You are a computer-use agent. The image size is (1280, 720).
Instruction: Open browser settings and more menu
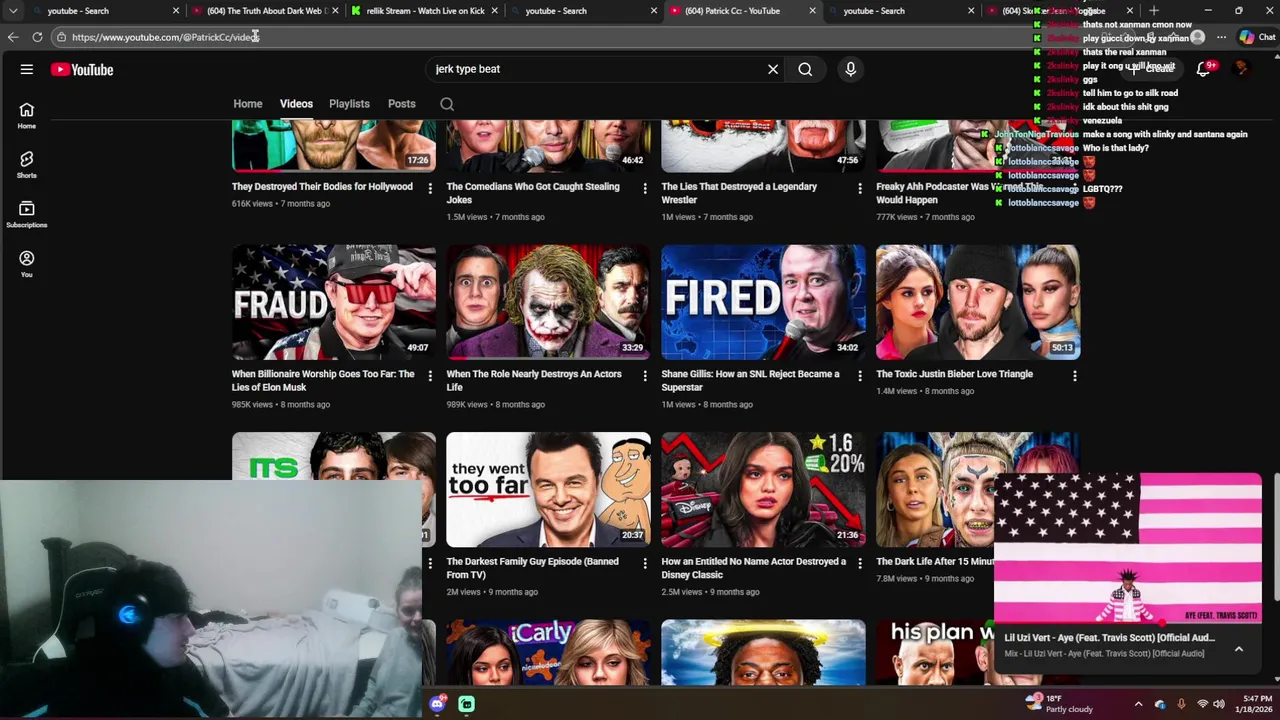click(1221, 37)
